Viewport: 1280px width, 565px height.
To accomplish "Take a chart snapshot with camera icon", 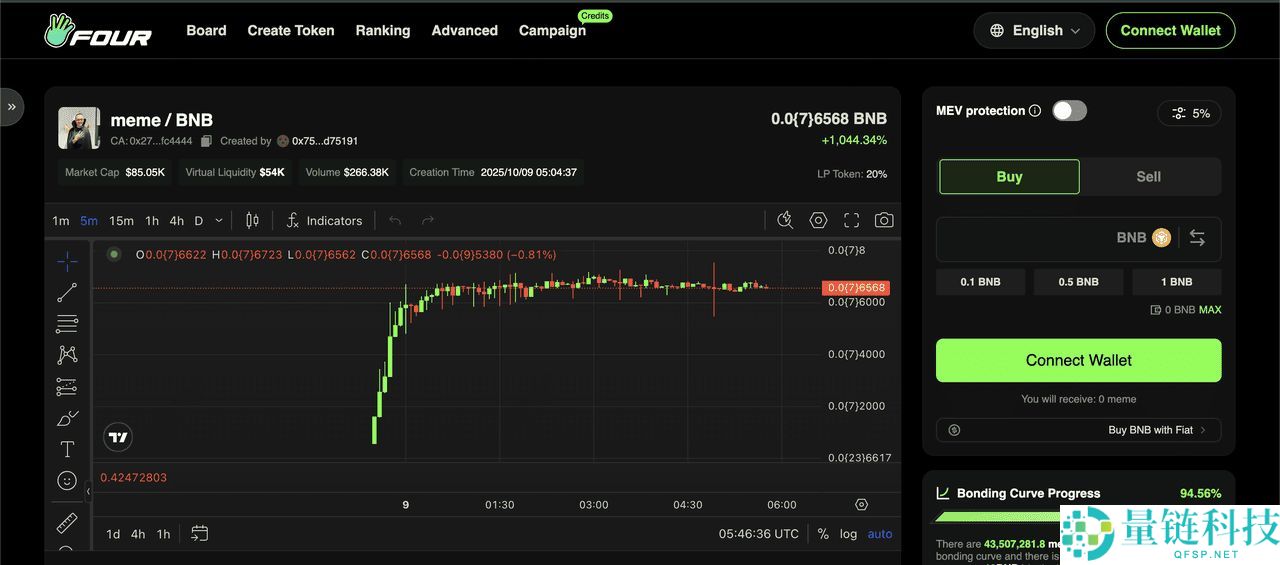I will (x=883, y=220).
